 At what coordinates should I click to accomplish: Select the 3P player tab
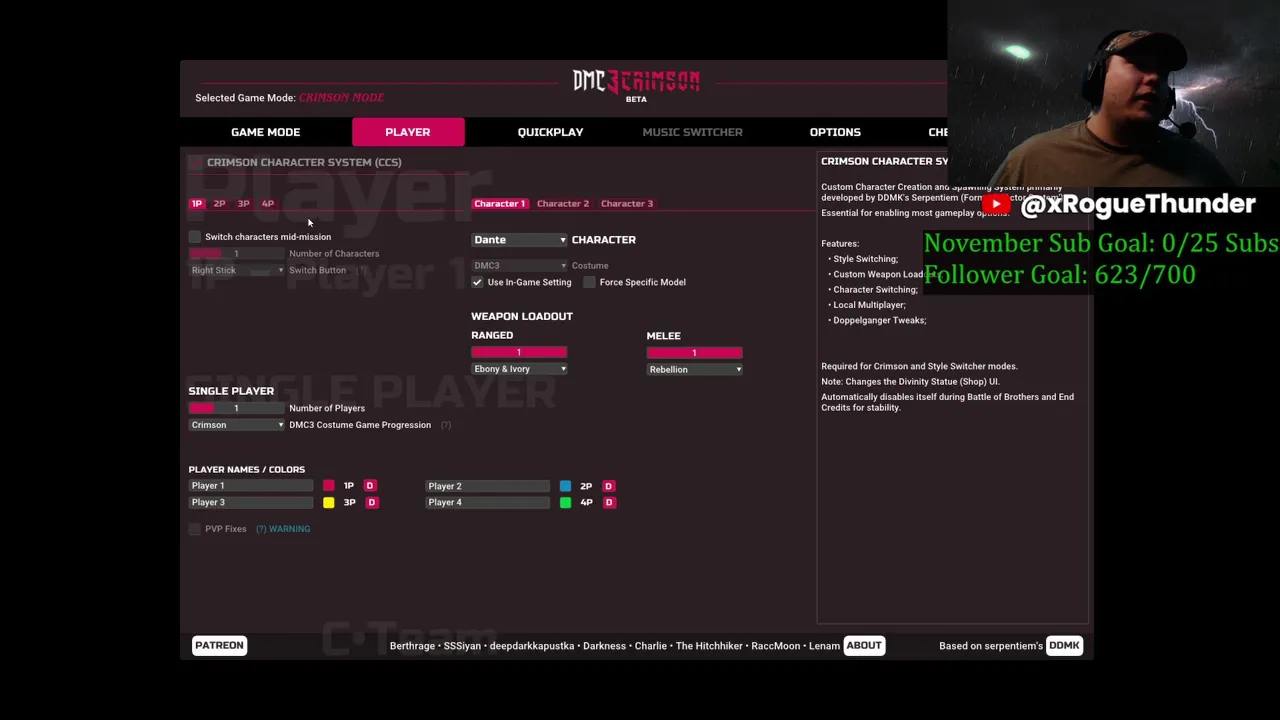243,204
